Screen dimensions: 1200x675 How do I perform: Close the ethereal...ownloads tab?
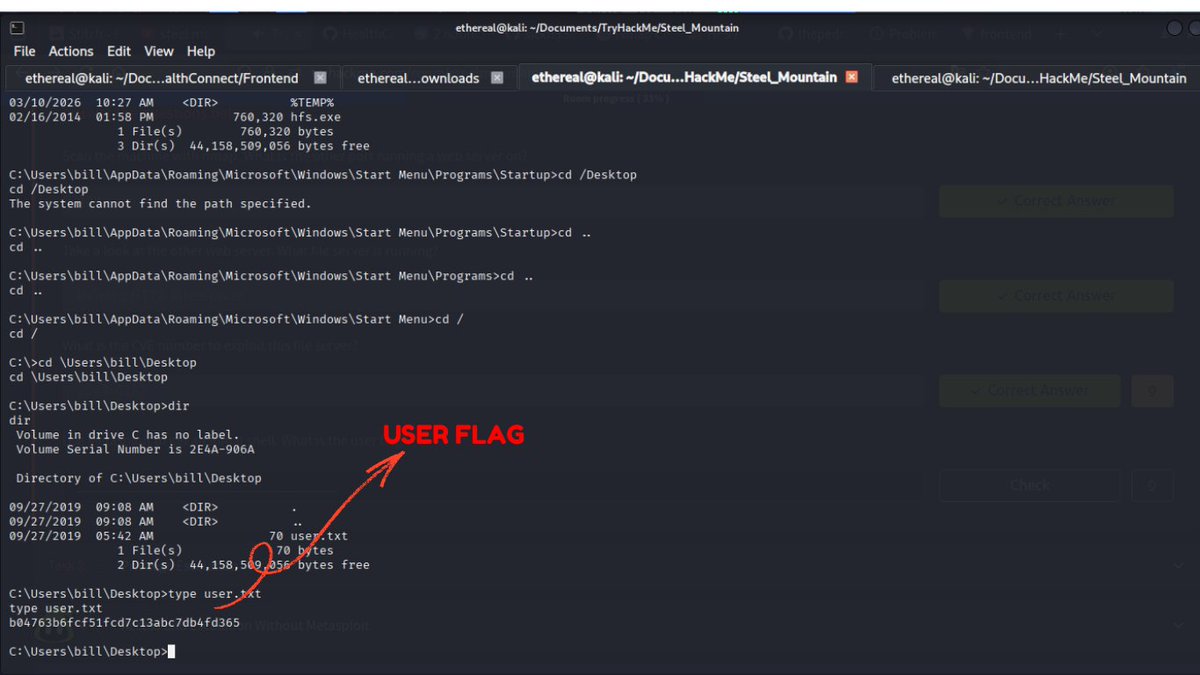[499, 78]
